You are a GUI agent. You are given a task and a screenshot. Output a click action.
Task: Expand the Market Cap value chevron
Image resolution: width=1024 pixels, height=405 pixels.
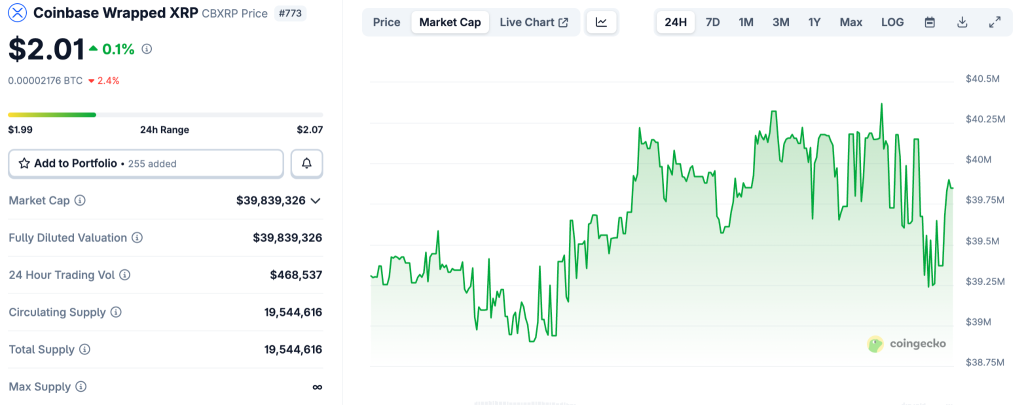316,201
